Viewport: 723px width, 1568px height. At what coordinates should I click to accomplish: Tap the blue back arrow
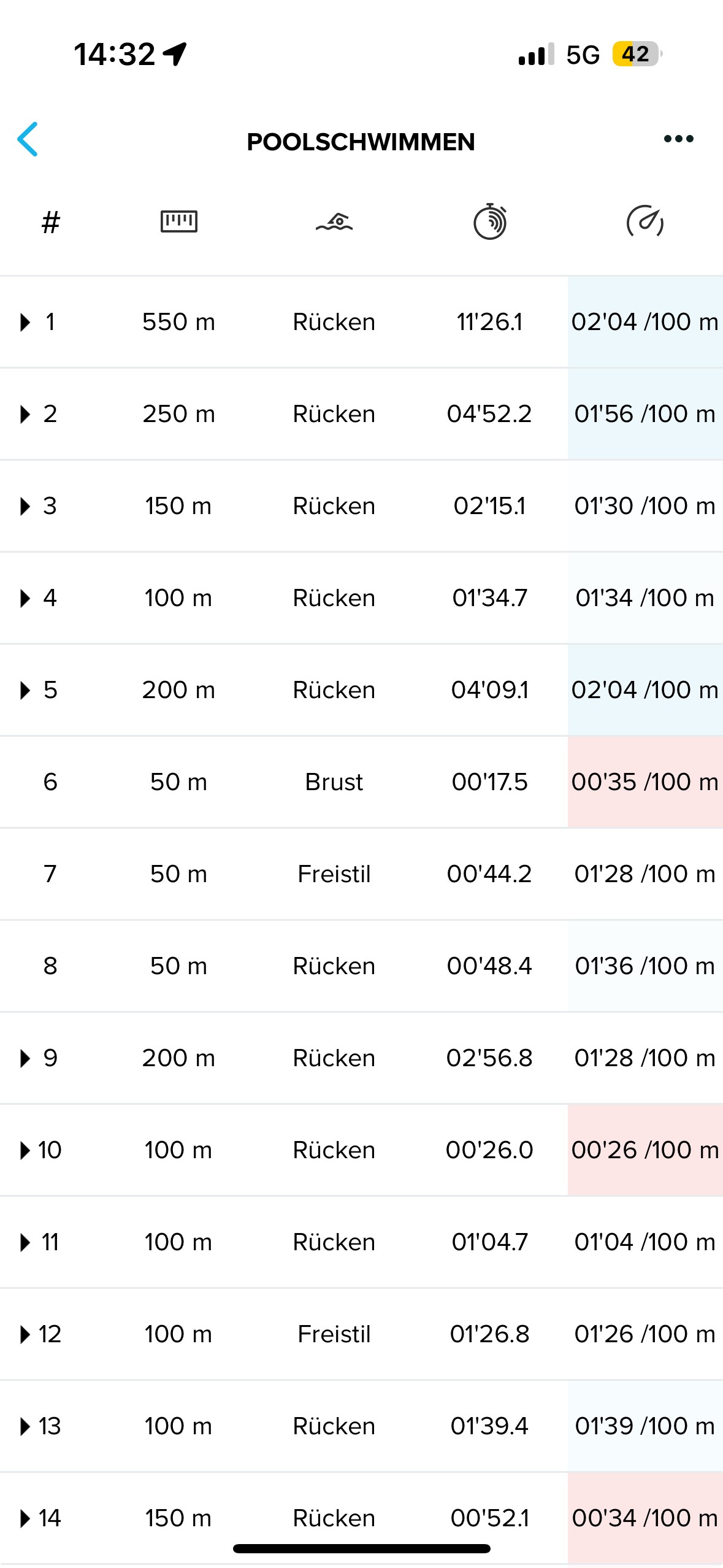[x=28, y=139]
